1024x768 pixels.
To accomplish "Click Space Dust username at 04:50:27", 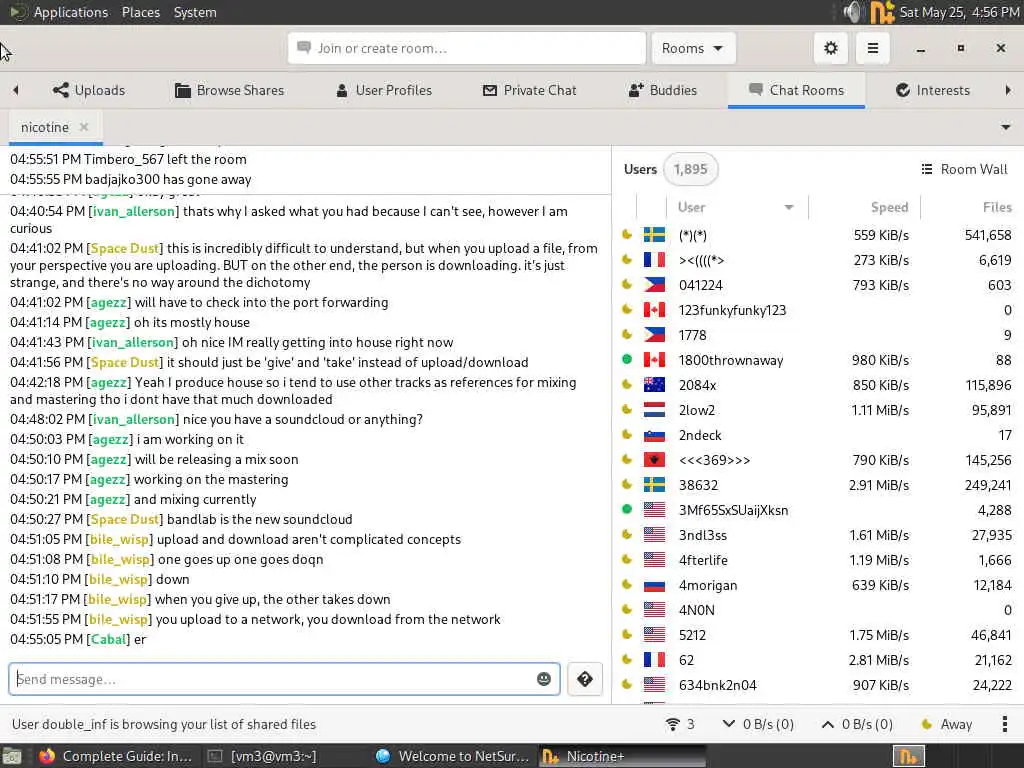I will click(x=125, y=519).
